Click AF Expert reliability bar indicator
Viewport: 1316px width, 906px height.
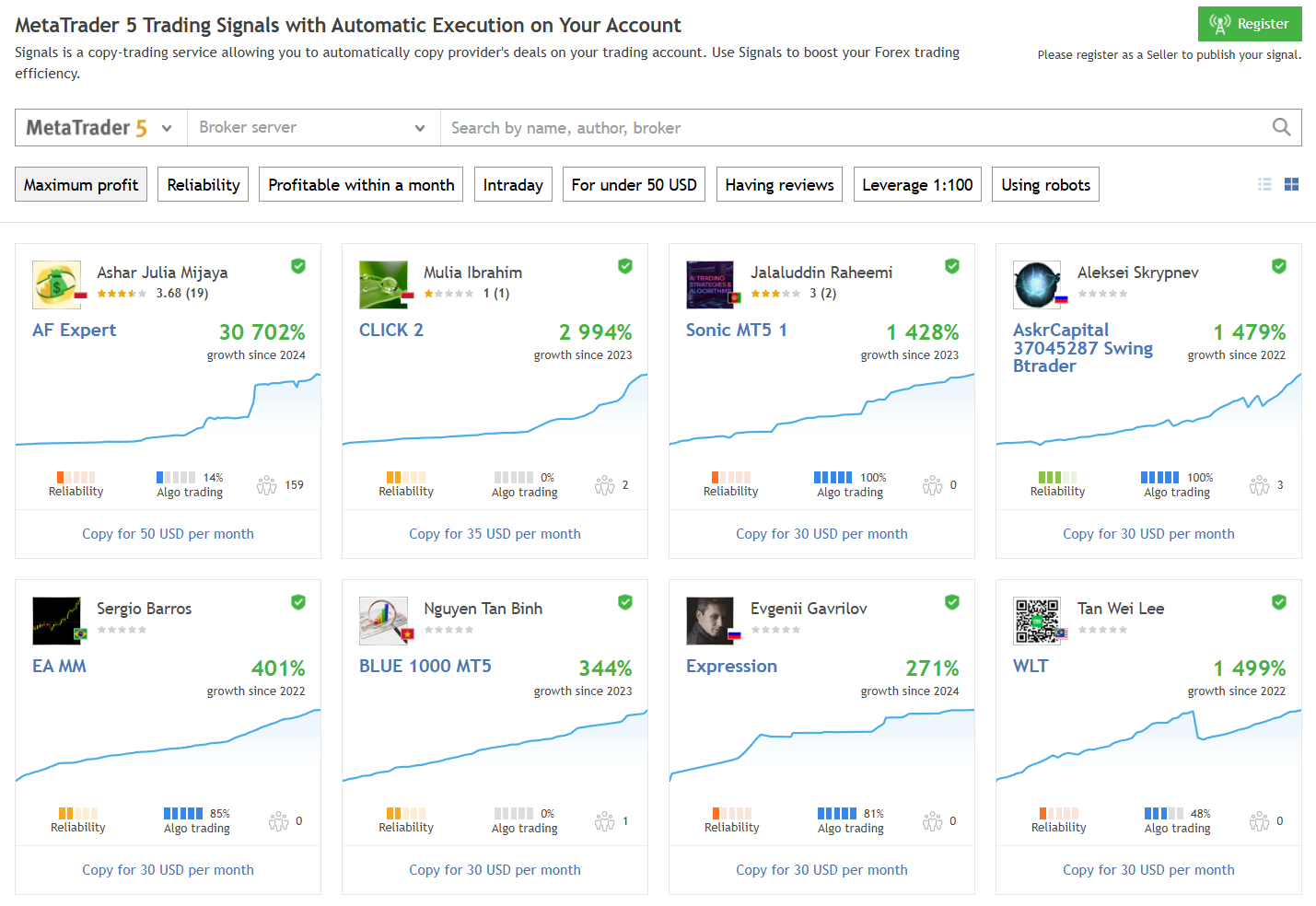pos(76,477)
